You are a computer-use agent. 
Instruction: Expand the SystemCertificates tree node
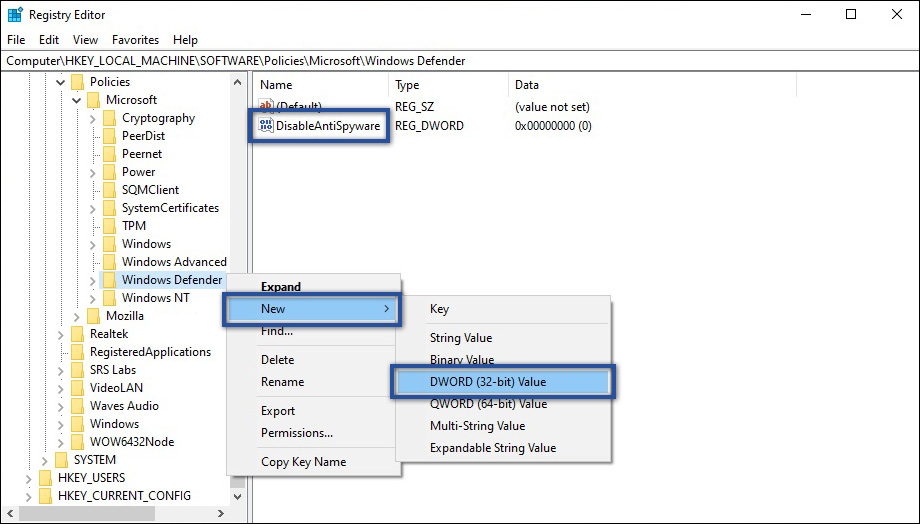(x=92, y=208)
